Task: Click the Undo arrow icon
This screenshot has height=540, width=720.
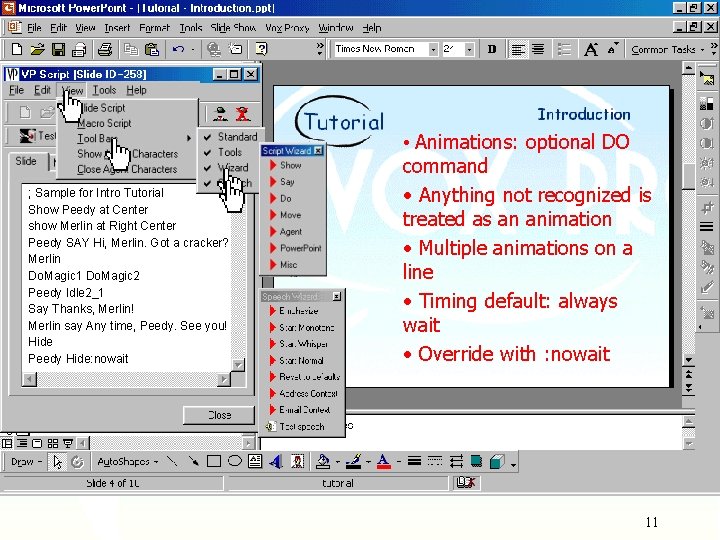Action: click(178, 49)
